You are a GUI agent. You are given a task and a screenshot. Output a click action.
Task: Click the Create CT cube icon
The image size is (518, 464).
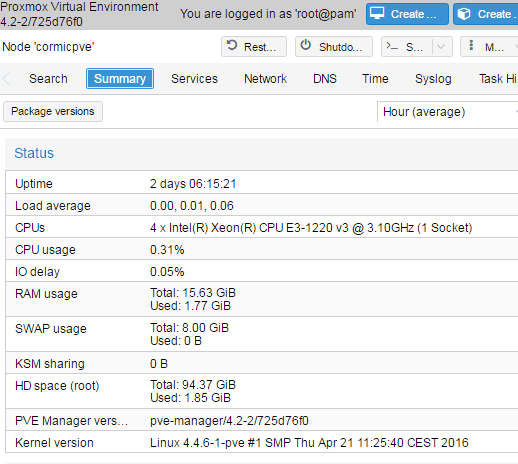tap(464, 14)
